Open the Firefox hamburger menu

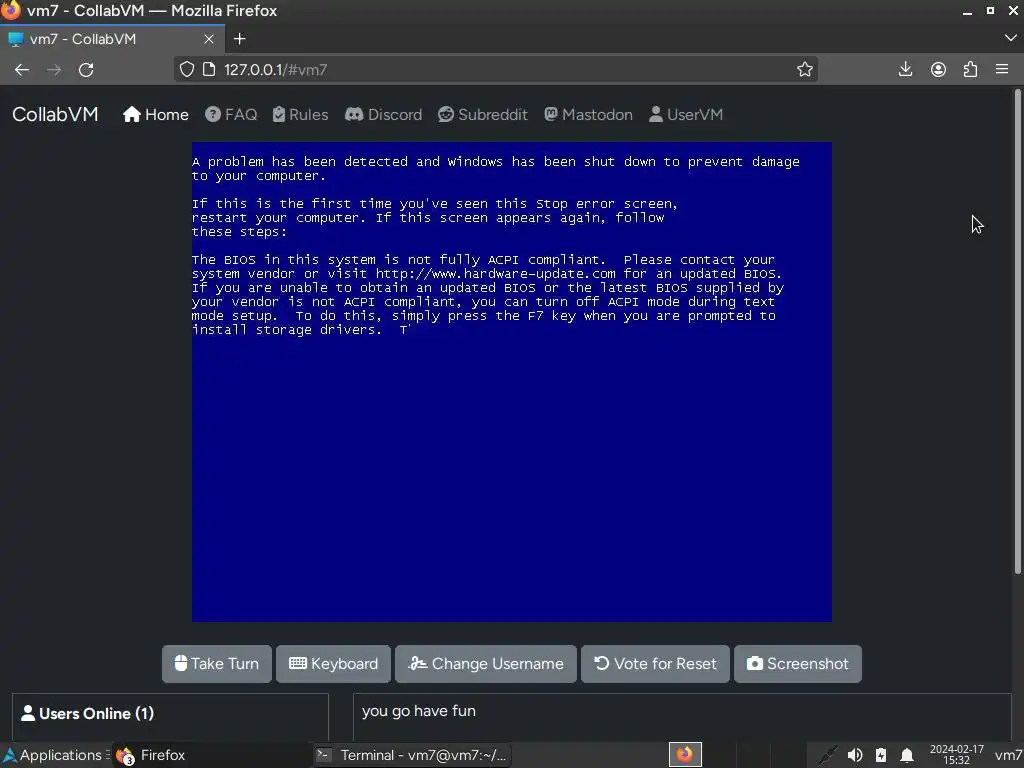click(x=1002, y=69)
